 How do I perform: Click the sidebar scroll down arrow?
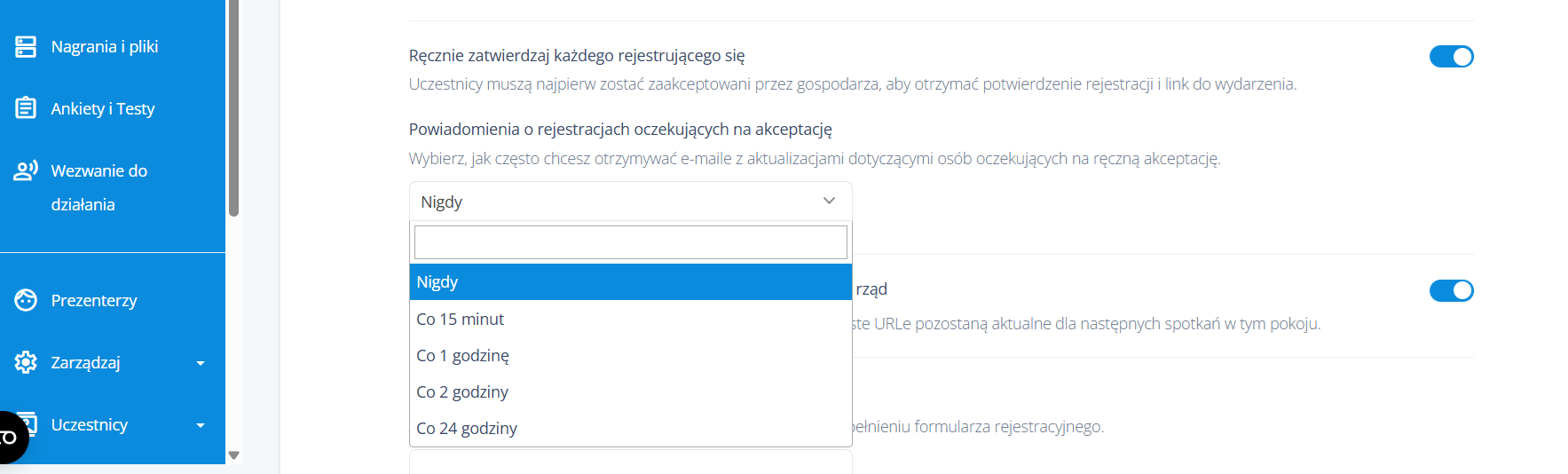[x=233, y=455]
